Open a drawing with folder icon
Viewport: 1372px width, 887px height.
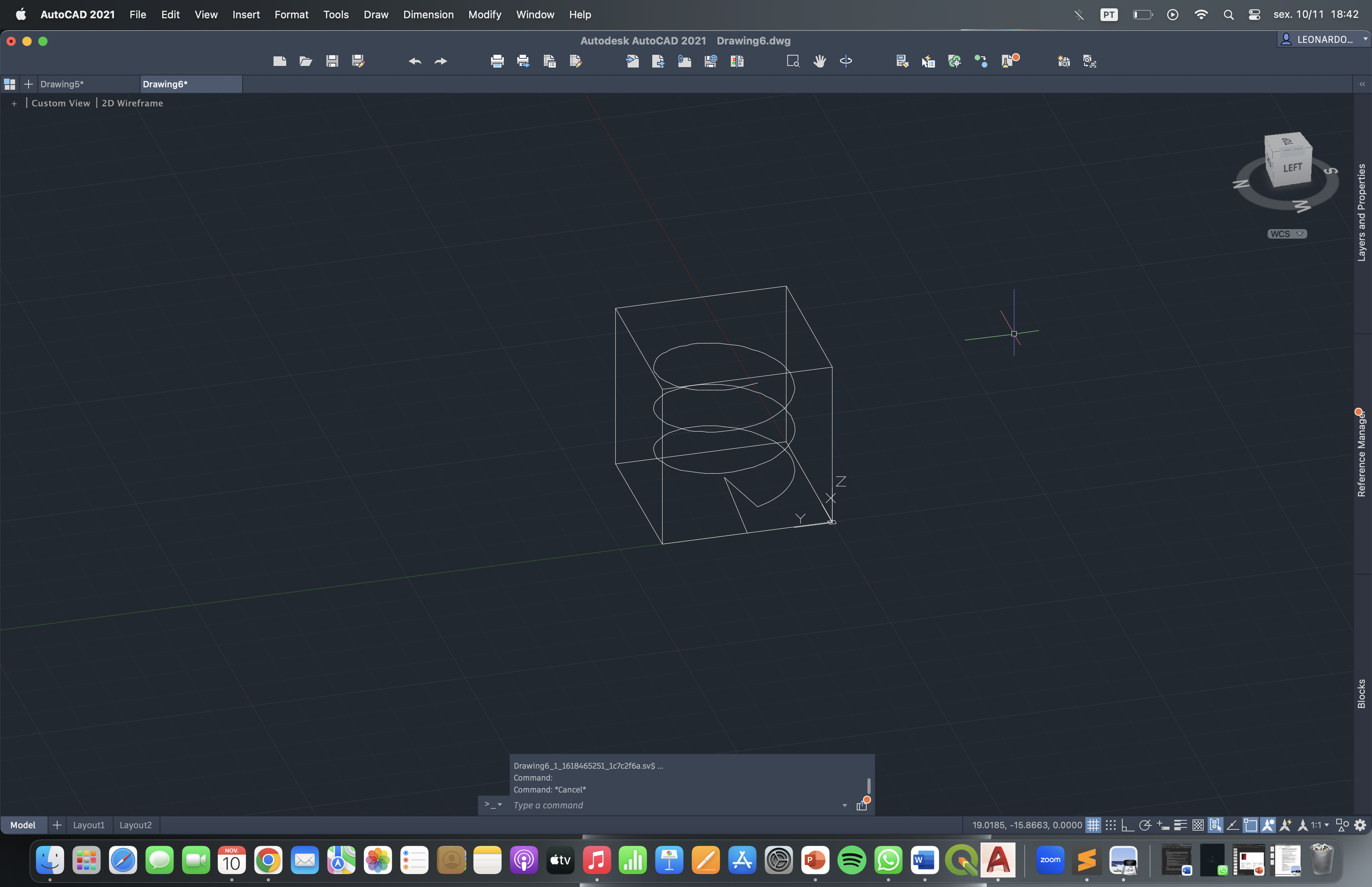pyautogui.click(x=306, y=61)
